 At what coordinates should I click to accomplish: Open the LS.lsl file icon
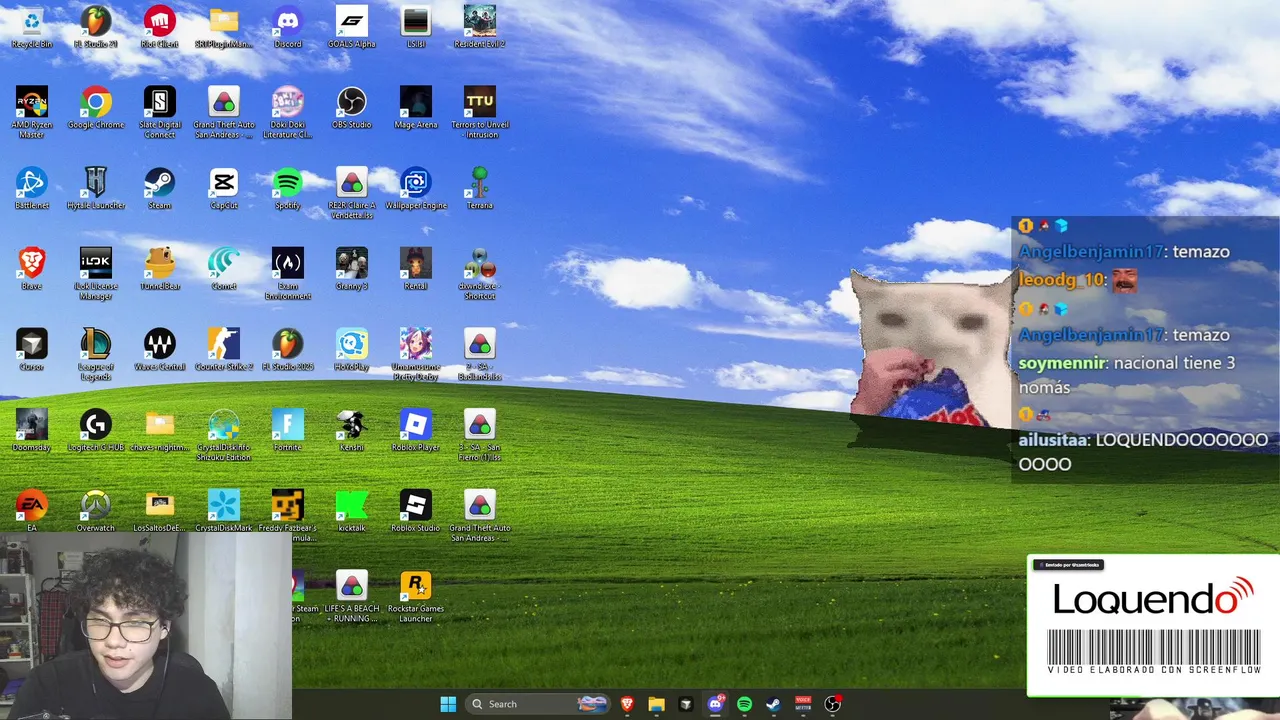pyautogui.click(x=416, y=27)
